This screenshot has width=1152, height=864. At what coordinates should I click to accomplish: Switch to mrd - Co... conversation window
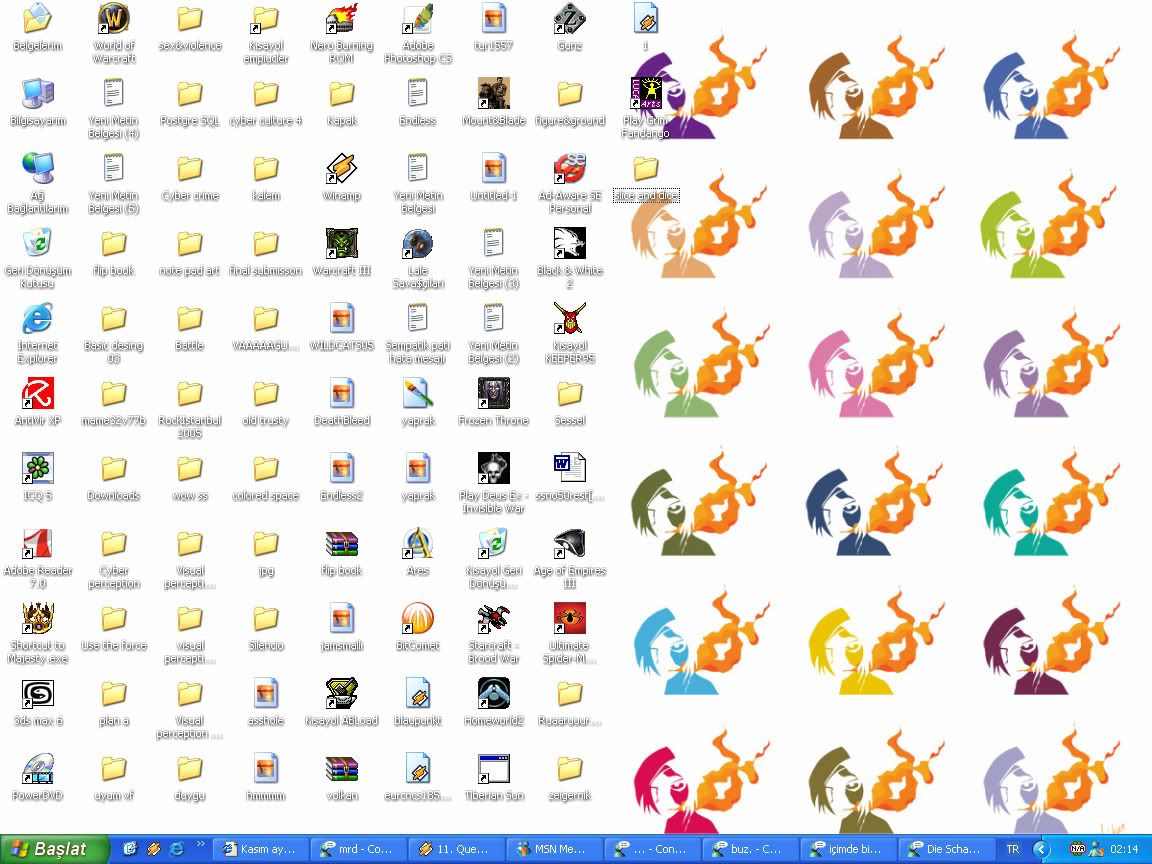358,849
